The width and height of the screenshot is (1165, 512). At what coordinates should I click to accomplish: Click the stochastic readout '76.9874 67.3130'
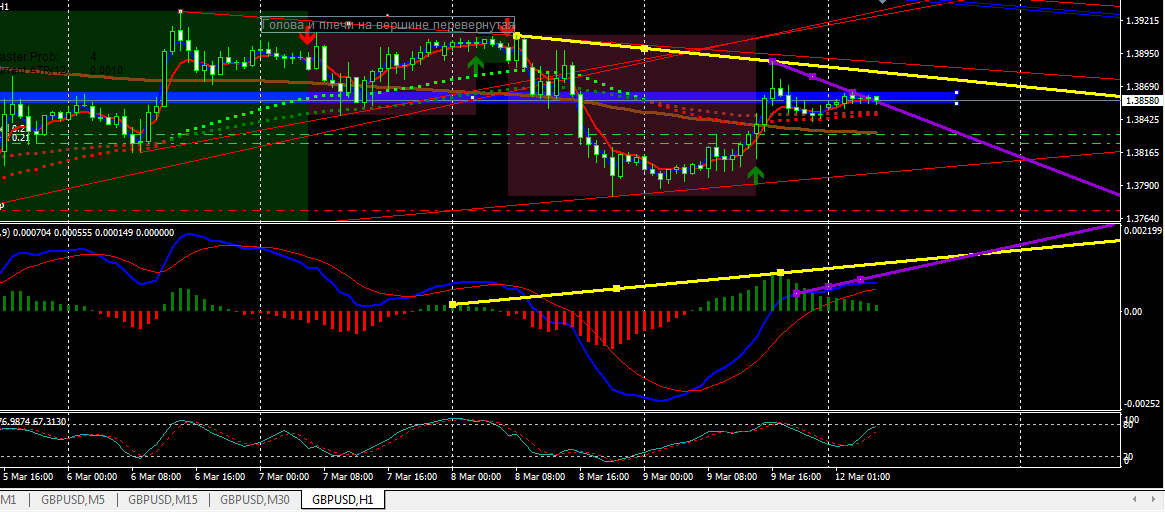(33, 421)
